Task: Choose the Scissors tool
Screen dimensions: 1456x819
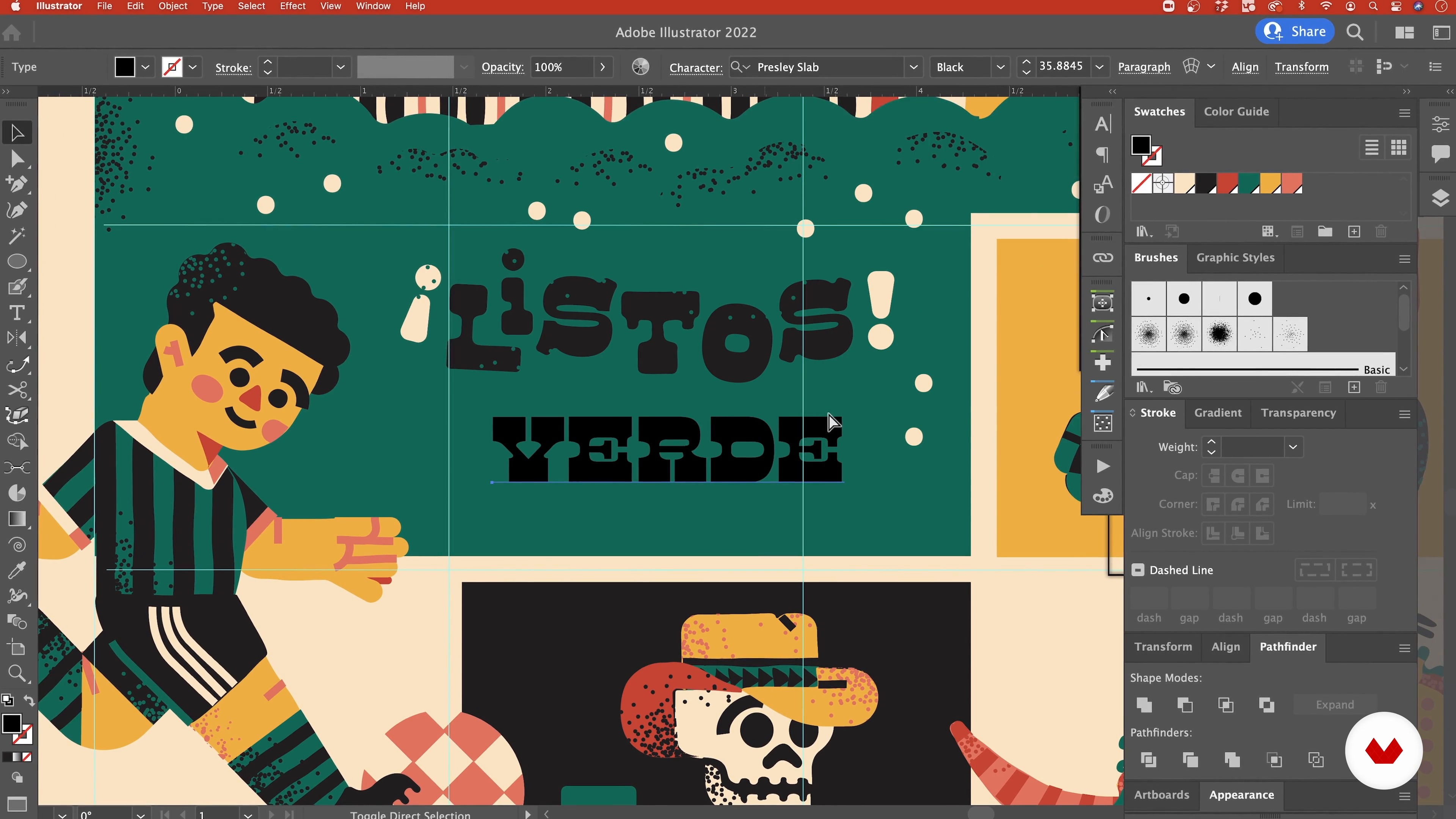Action: (x=17, y=391)
